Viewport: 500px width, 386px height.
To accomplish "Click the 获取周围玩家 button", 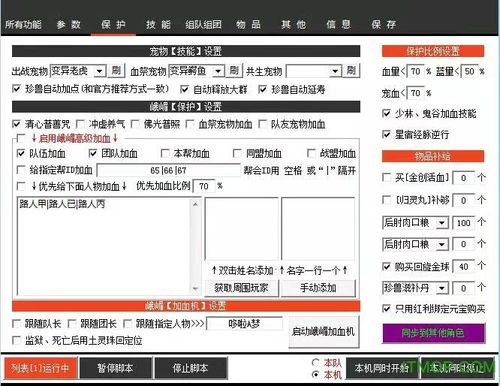I will 241,288.
